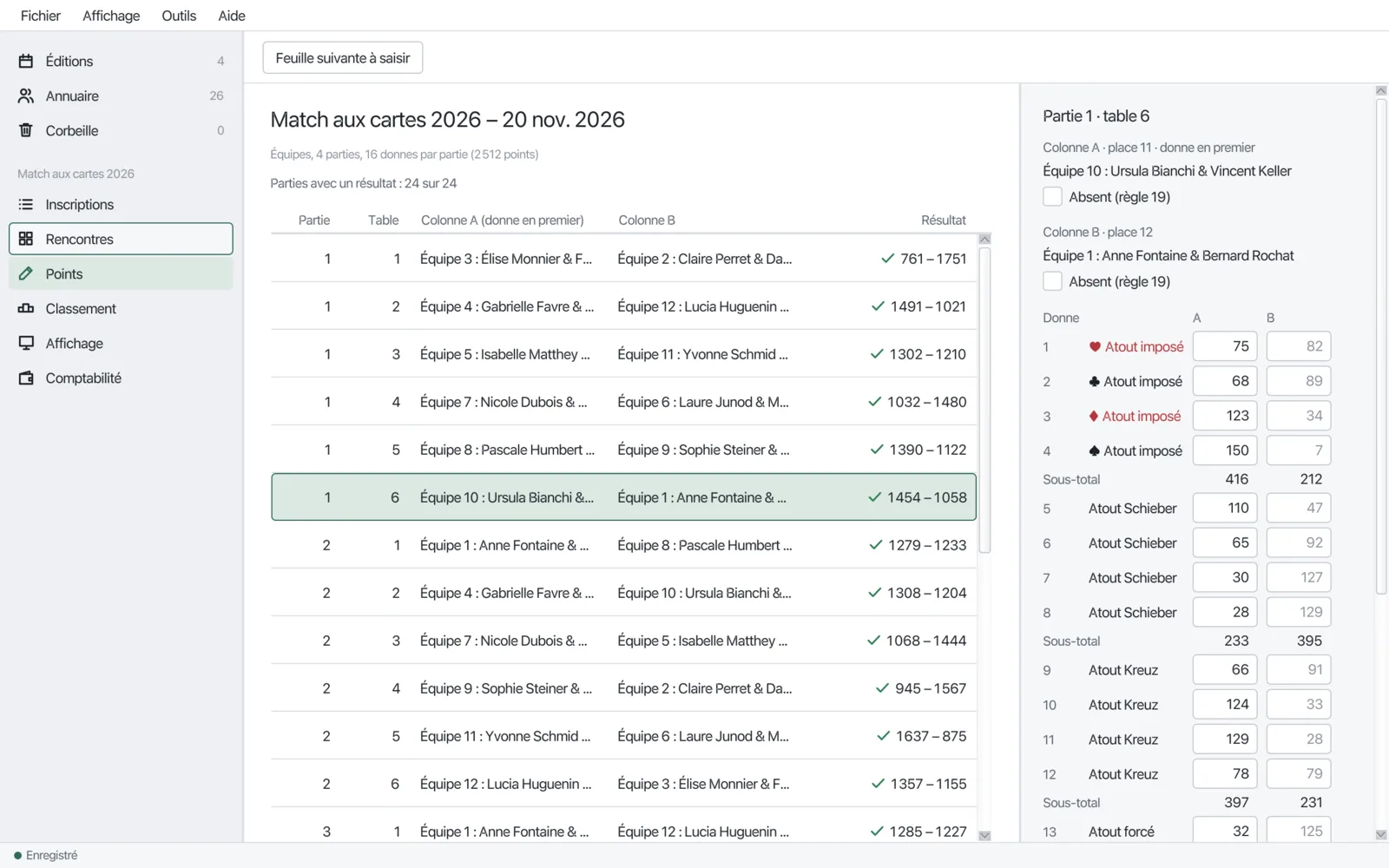Select the Inscriptions list icon

pyautogui.click(x=26, y=205)
